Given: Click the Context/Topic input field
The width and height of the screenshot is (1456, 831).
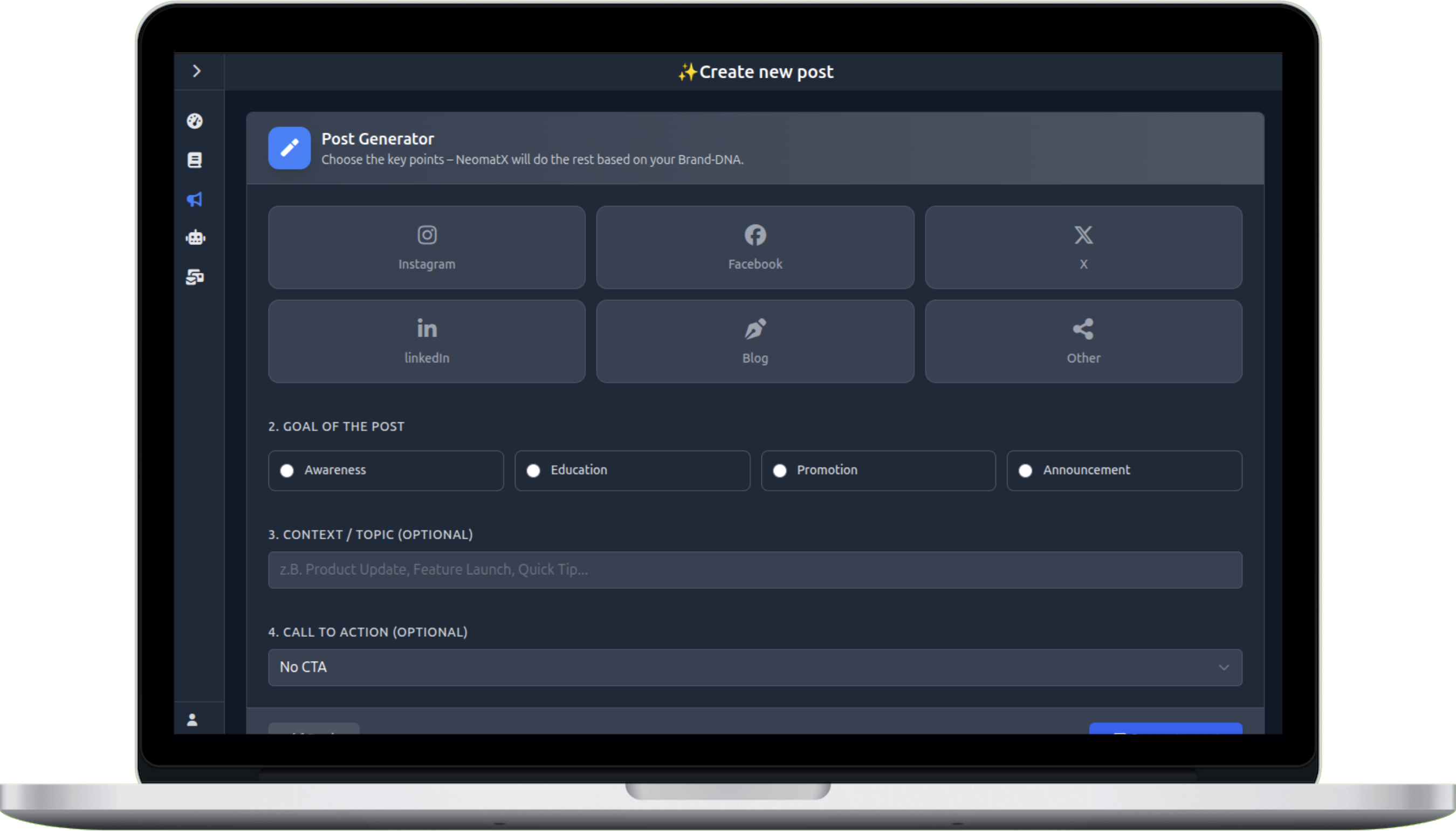Looking at the screenshot, I should [x=754, y=569].
